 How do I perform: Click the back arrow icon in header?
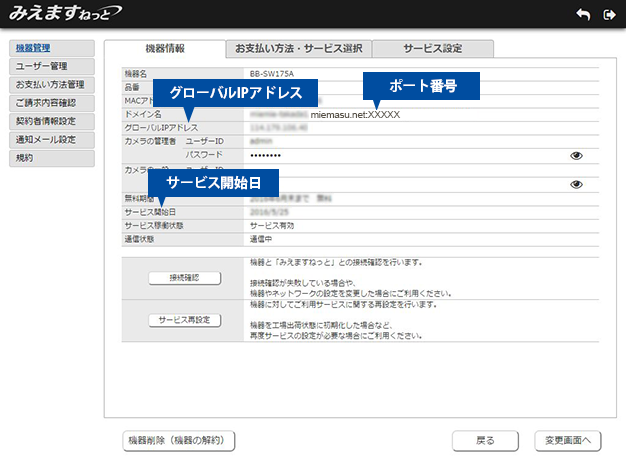point(582,15)
